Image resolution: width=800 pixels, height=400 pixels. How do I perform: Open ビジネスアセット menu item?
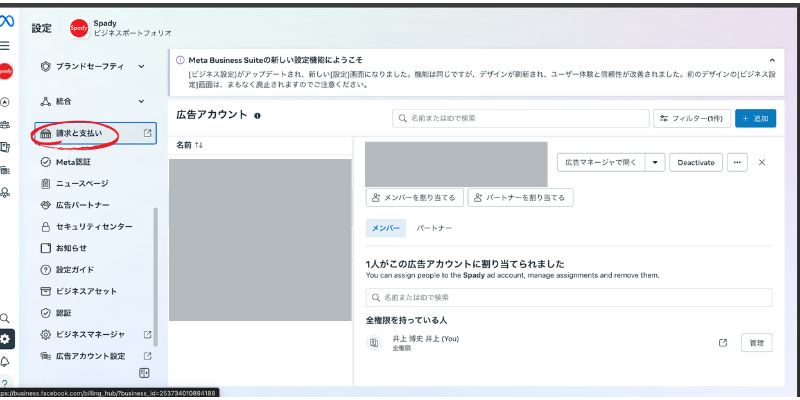(x=95, y=291)
